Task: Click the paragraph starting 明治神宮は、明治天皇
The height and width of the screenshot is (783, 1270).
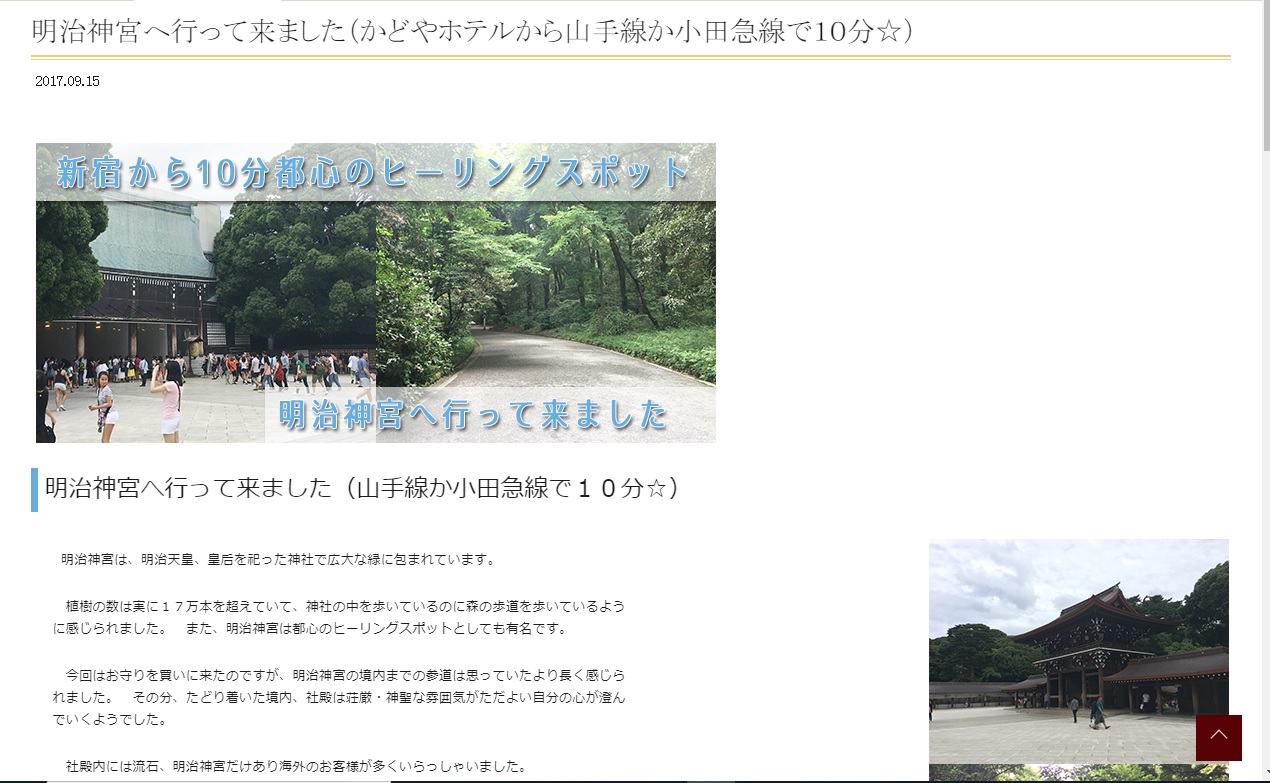Action: coord(278,559)
